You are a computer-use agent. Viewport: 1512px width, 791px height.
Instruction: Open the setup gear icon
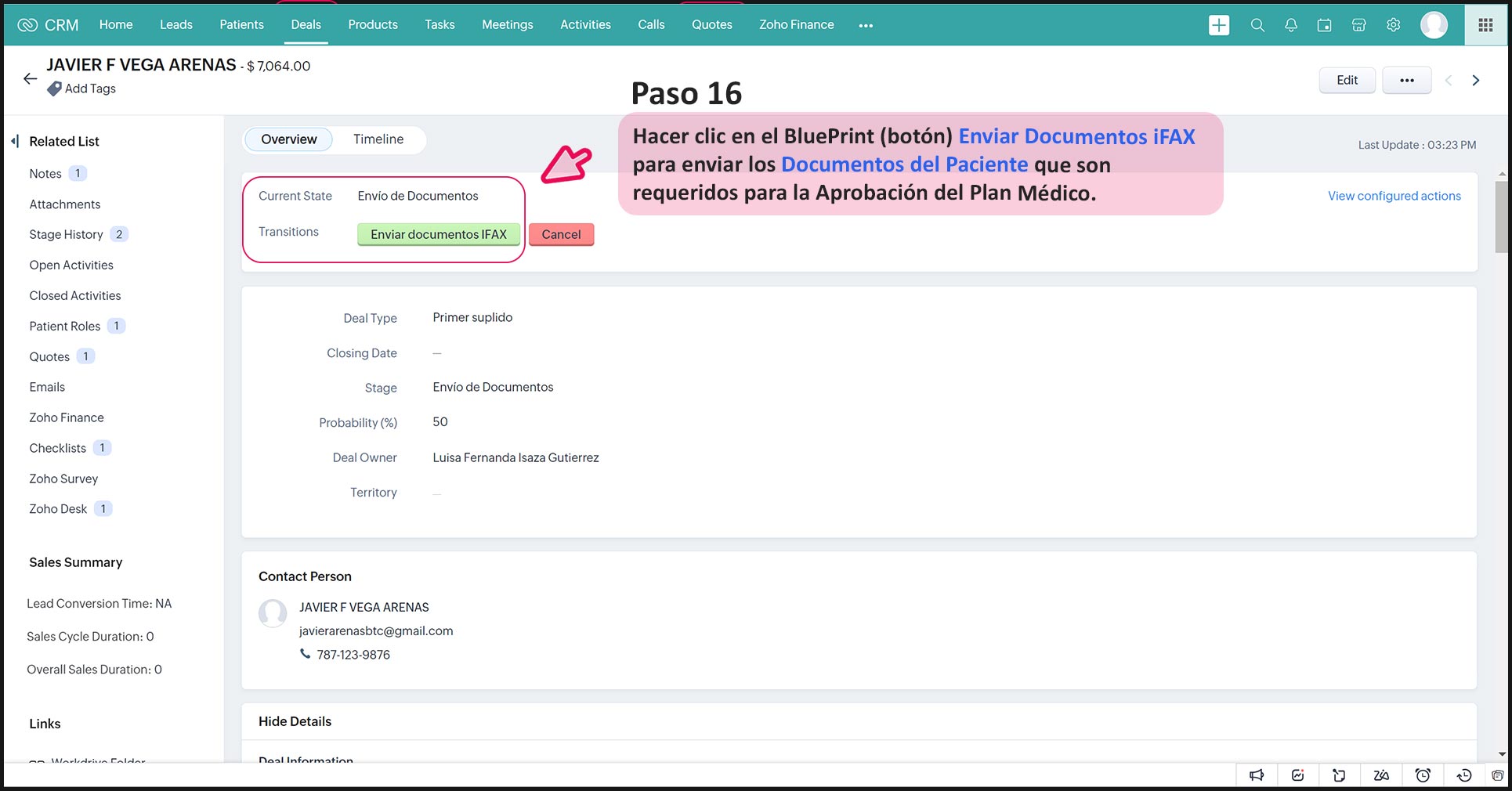[x=1393, y=25]
